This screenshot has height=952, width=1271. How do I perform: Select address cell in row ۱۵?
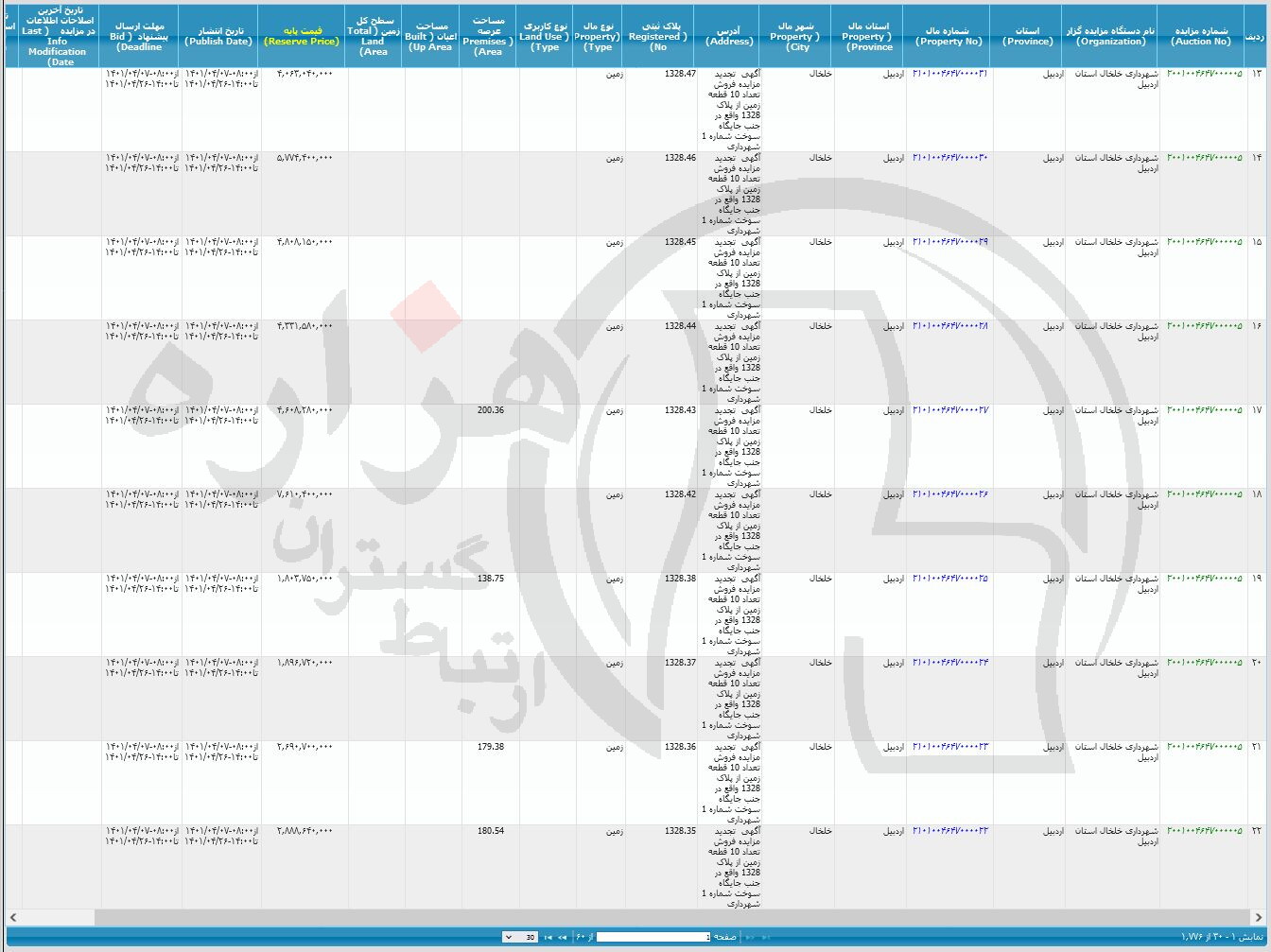point(730,278)
